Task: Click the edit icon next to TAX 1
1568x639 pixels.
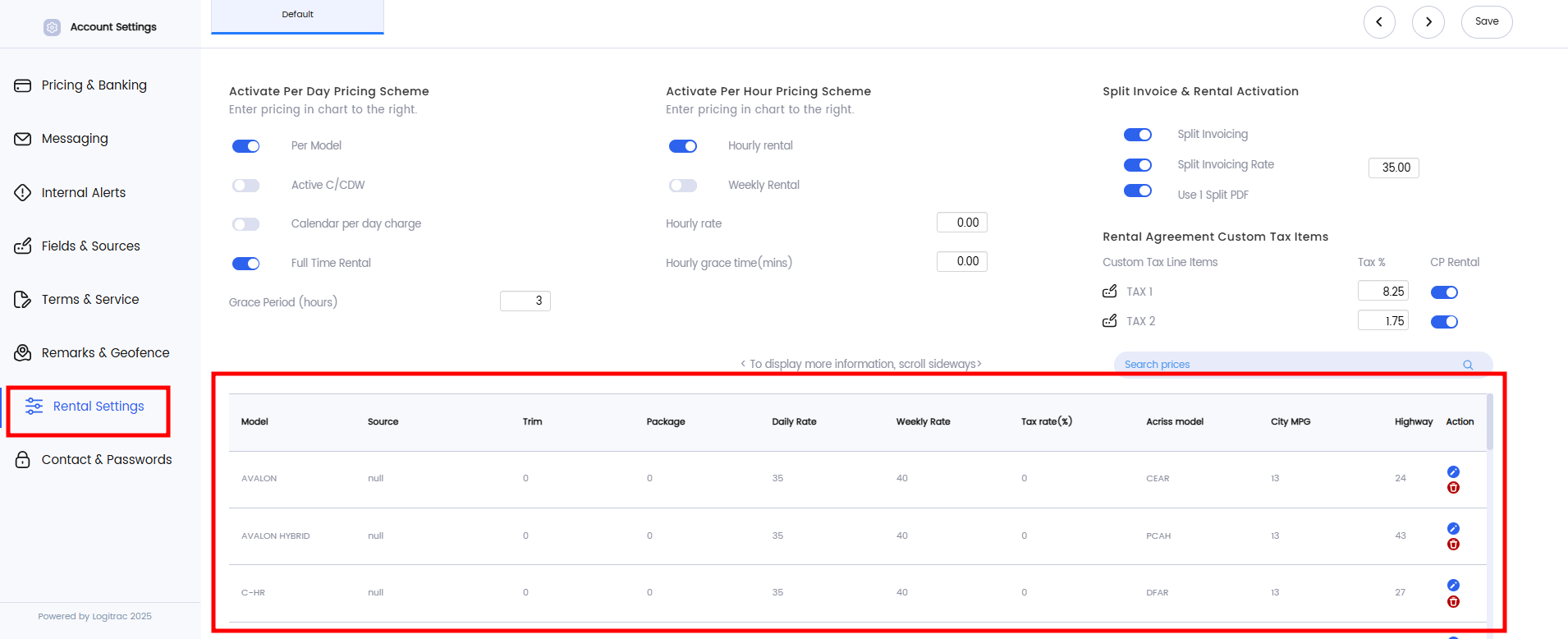Action: click(x=1110, y=292)
